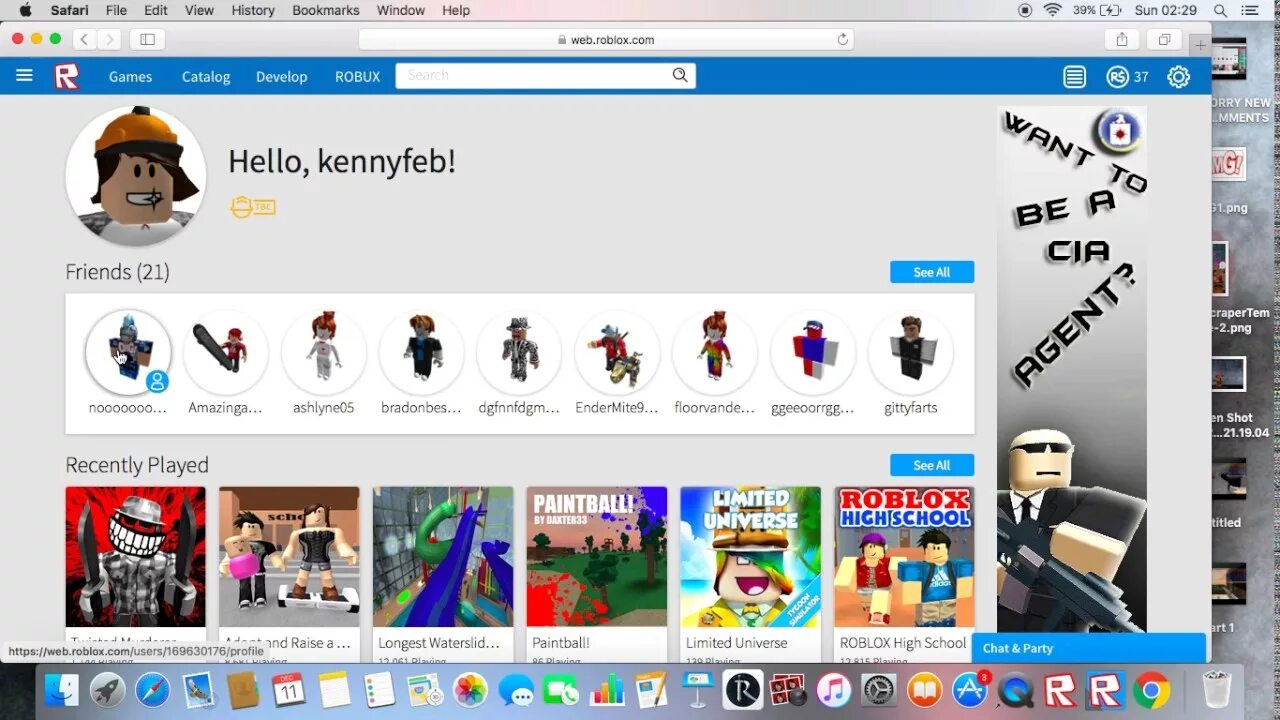Open friend Amazinga's avatar

[225, 352]
